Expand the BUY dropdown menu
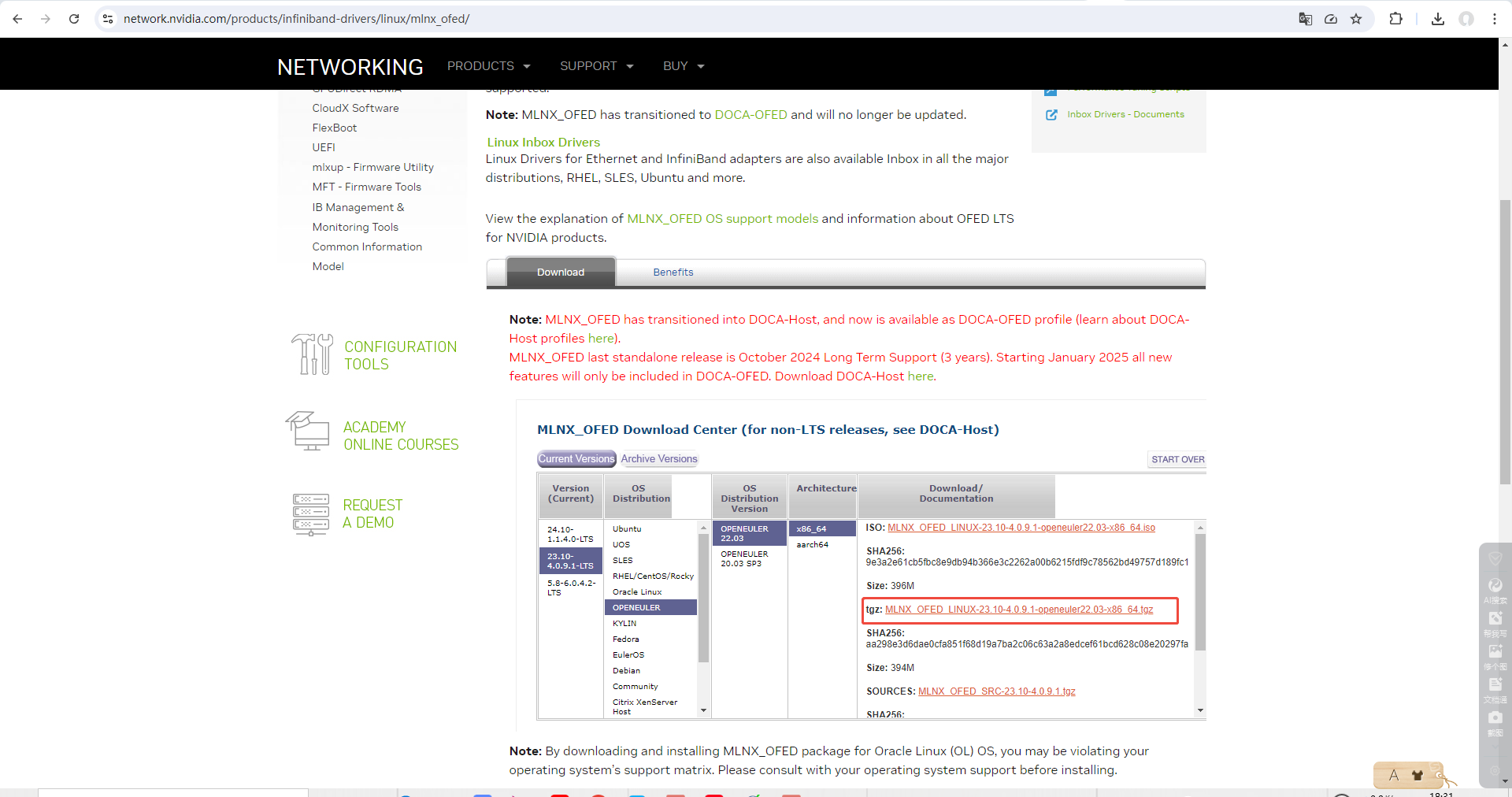The height and width of the screenshot is (797, 1512). (683, 66)
